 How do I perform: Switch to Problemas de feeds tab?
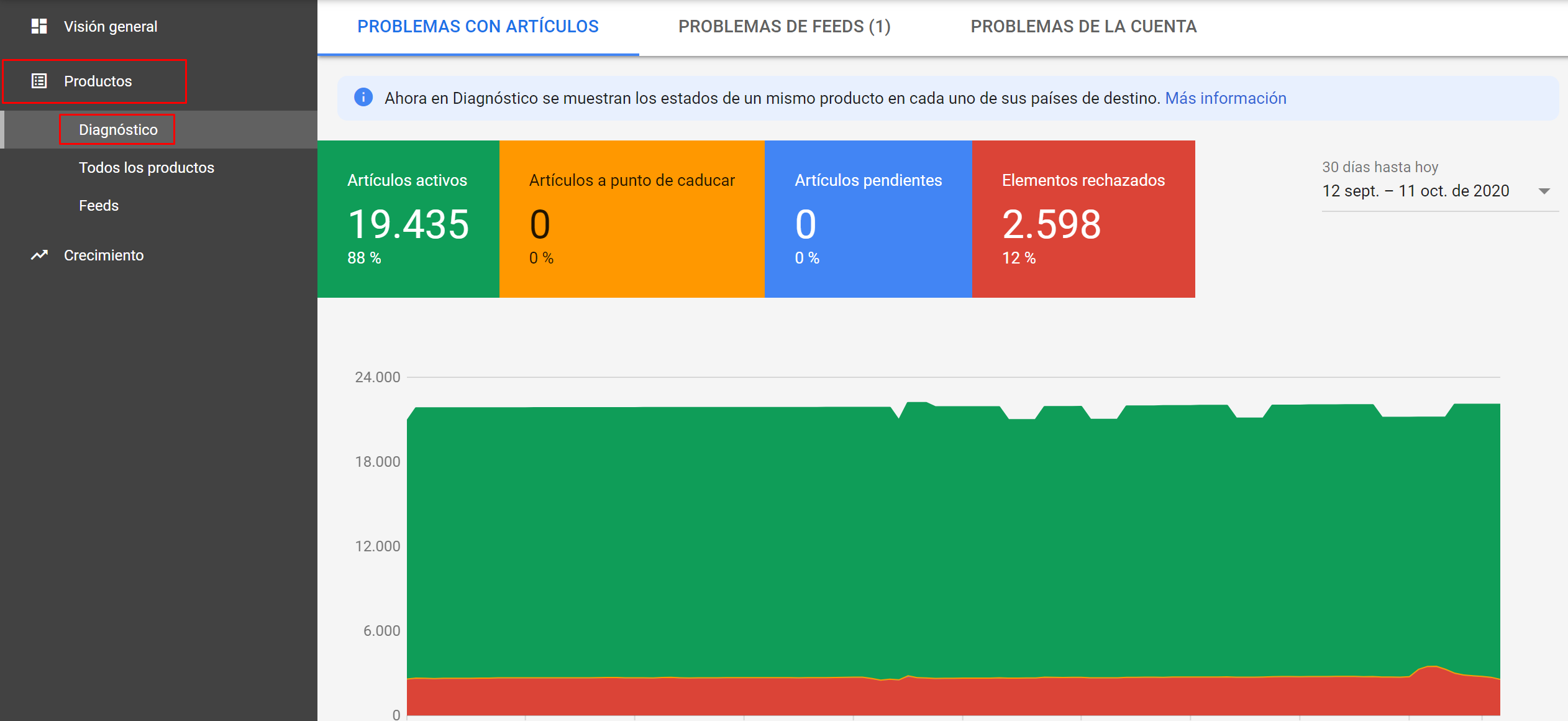(x=784, y=27)
